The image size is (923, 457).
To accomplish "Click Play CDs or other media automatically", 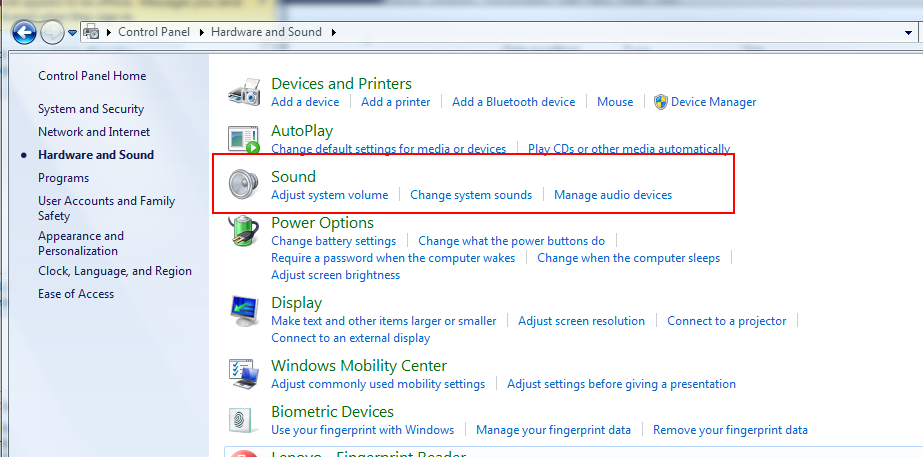I will [x=629, y=148].
